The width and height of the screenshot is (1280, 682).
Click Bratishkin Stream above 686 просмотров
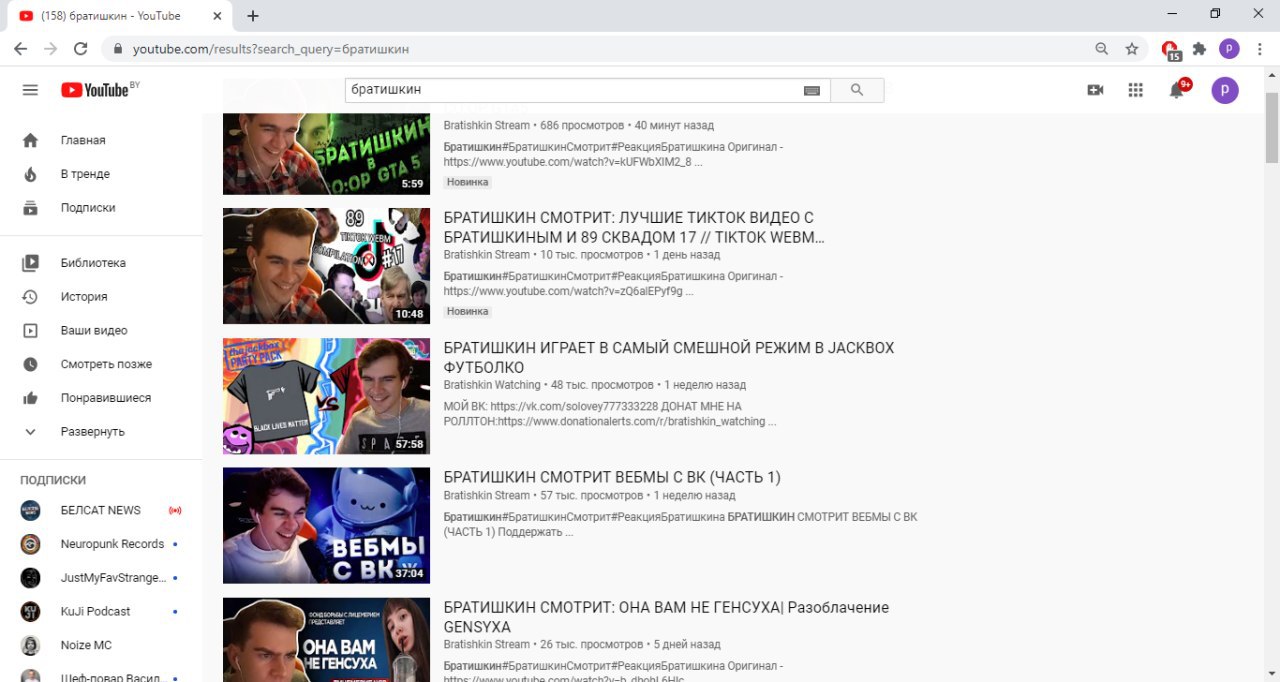point(487,125)
